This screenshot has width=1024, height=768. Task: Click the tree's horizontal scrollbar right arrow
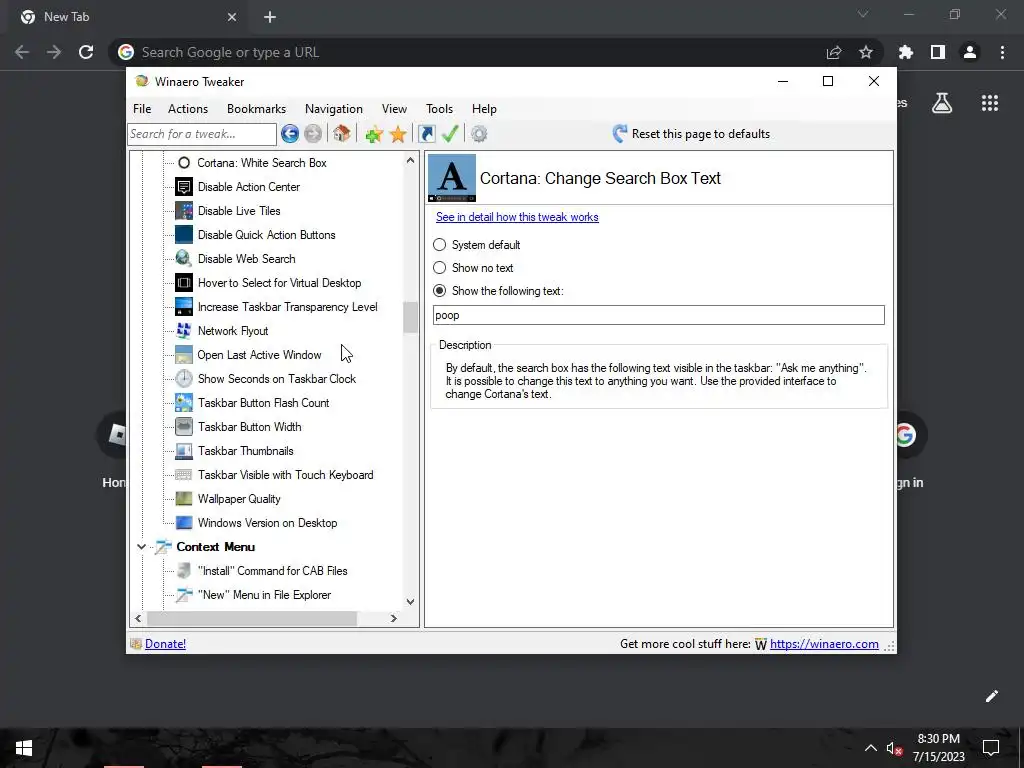393,618
